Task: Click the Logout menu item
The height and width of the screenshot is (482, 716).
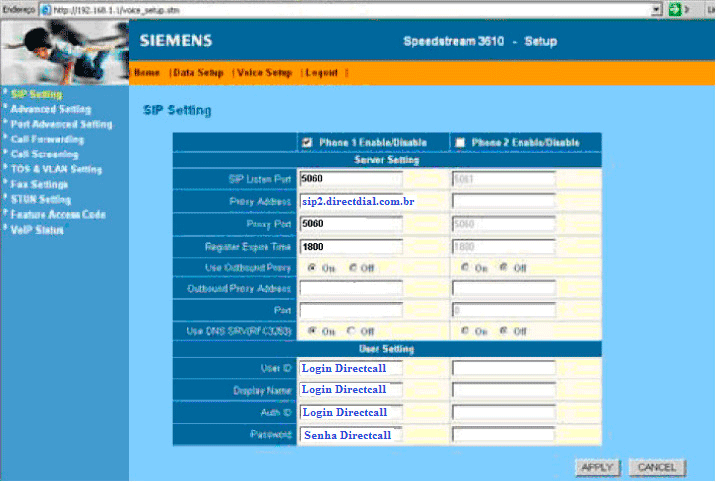Action: [x=322, y=73]
